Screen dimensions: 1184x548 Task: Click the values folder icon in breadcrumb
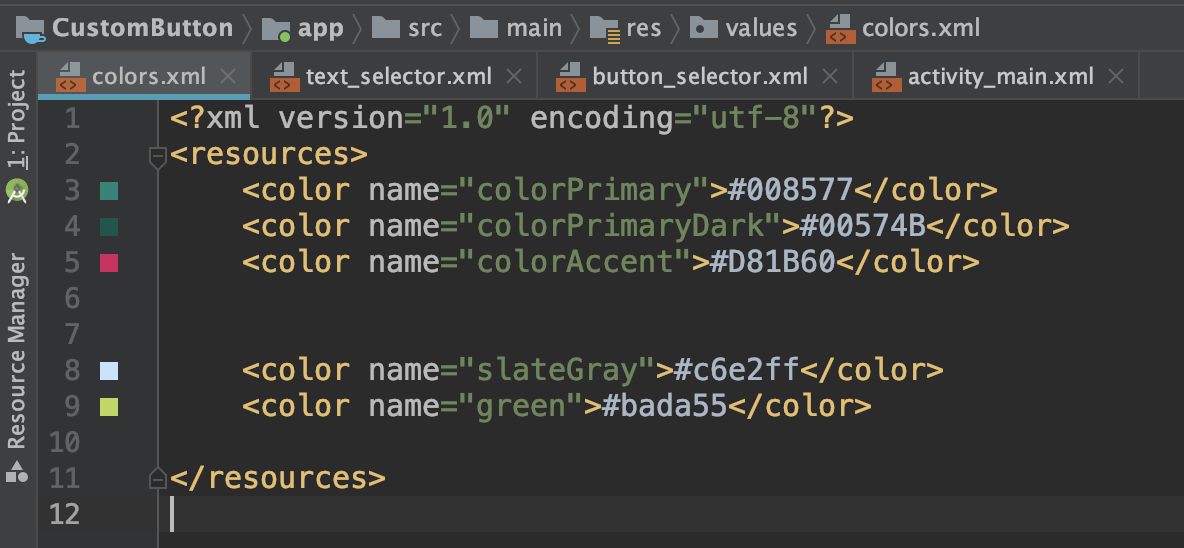704,29
